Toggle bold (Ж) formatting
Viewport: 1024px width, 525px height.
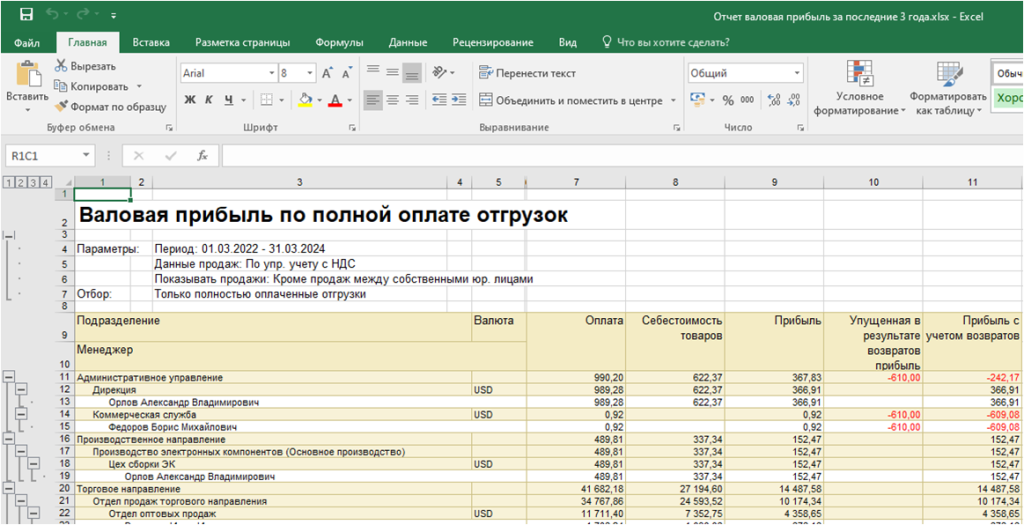[x=189, y=100]
